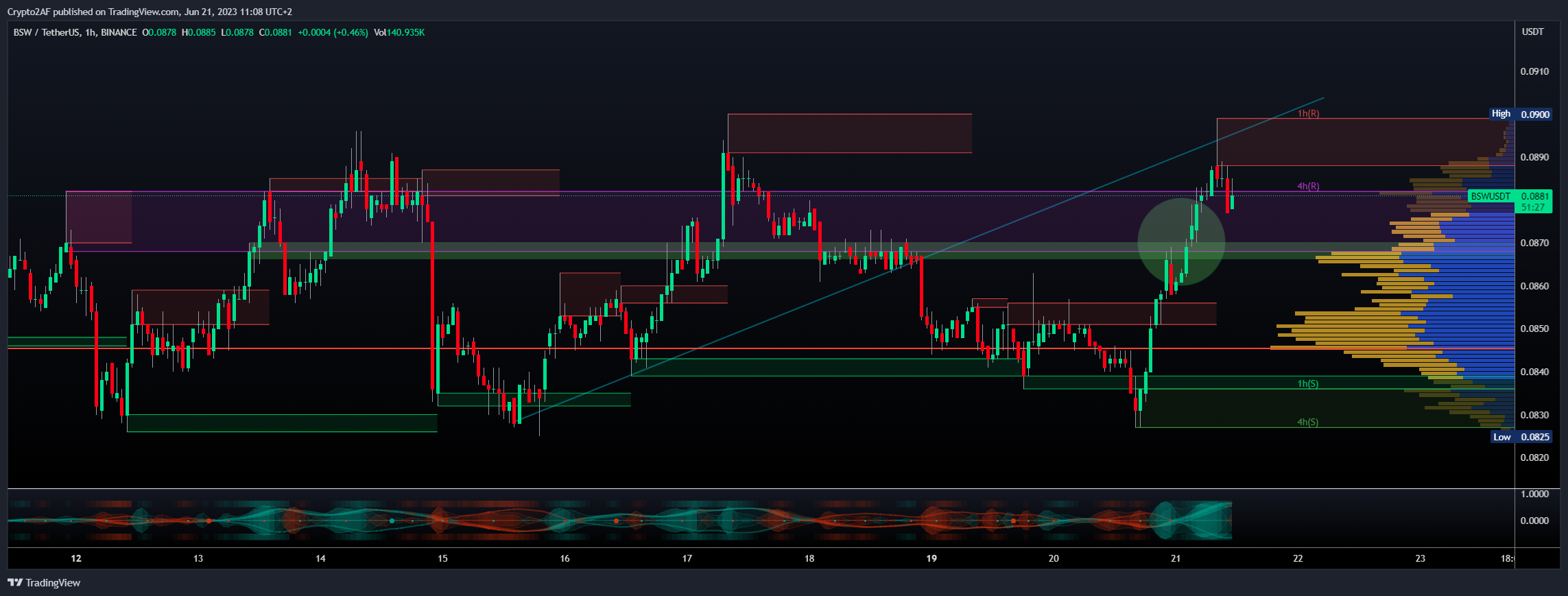This screenshot has height=596, width=1568.
Task: Select the high value H0.0885
Action: point(198,32)
